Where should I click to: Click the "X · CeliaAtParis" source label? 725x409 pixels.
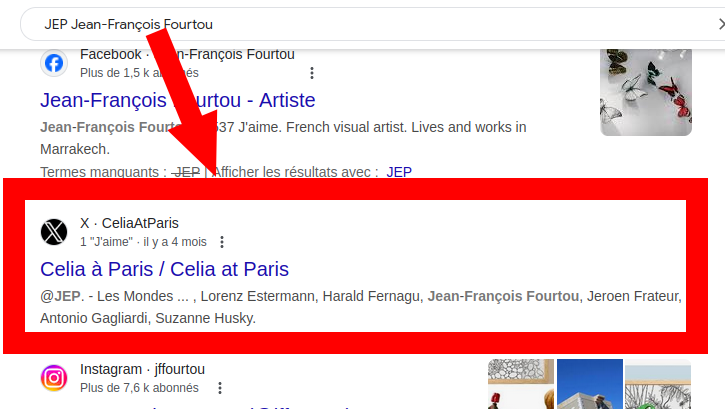129,223
